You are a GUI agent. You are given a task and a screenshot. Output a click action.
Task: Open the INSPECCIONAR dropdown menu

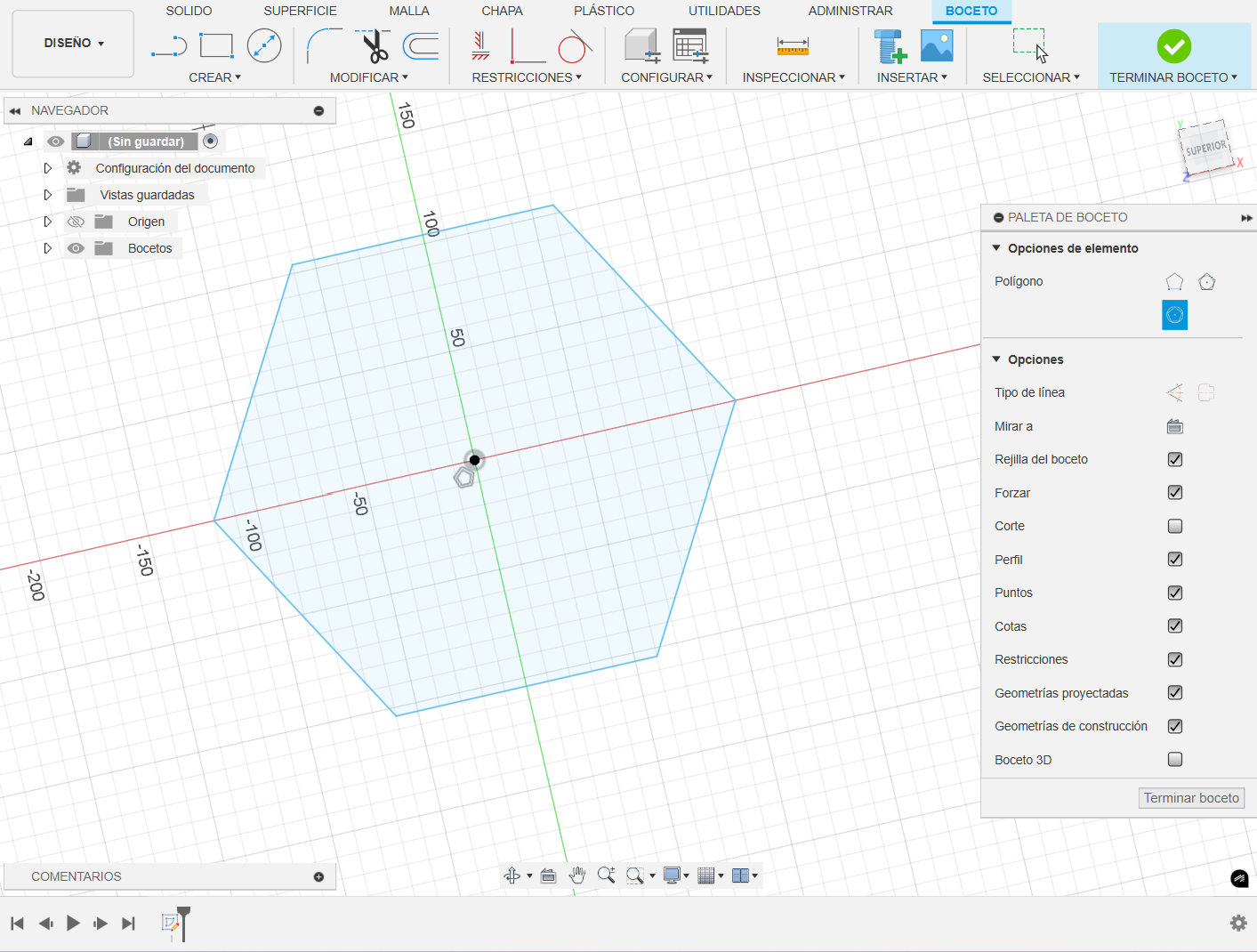794,77
